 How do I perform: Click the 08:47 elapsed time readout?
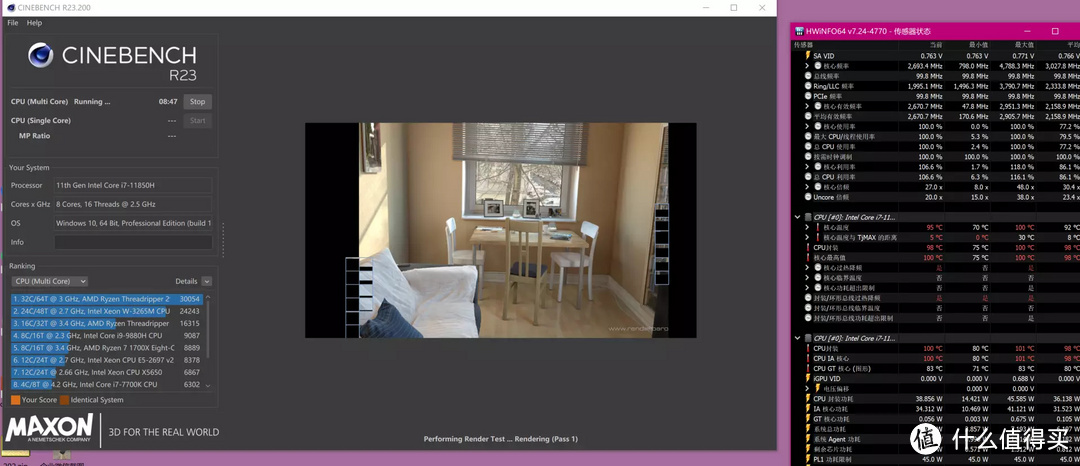(x=168, y=102)
